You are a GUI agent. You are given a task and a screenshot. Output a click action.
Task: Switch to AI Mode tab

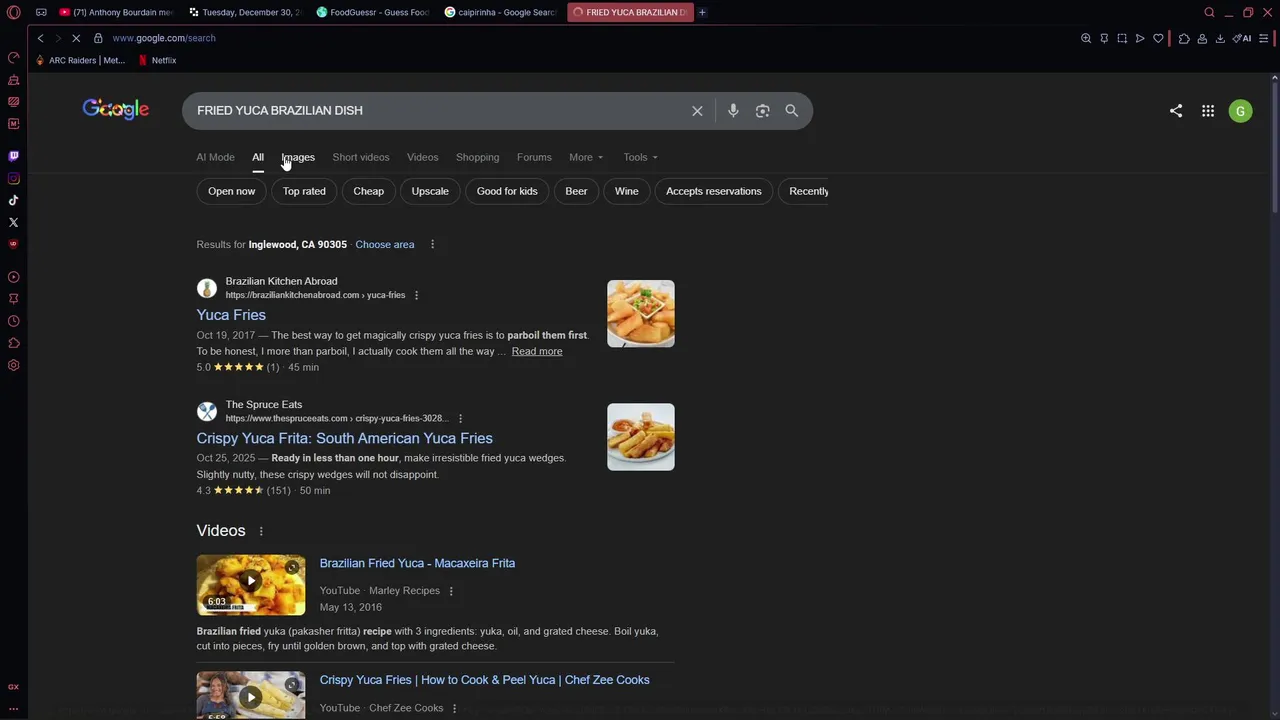coord(215,157)
